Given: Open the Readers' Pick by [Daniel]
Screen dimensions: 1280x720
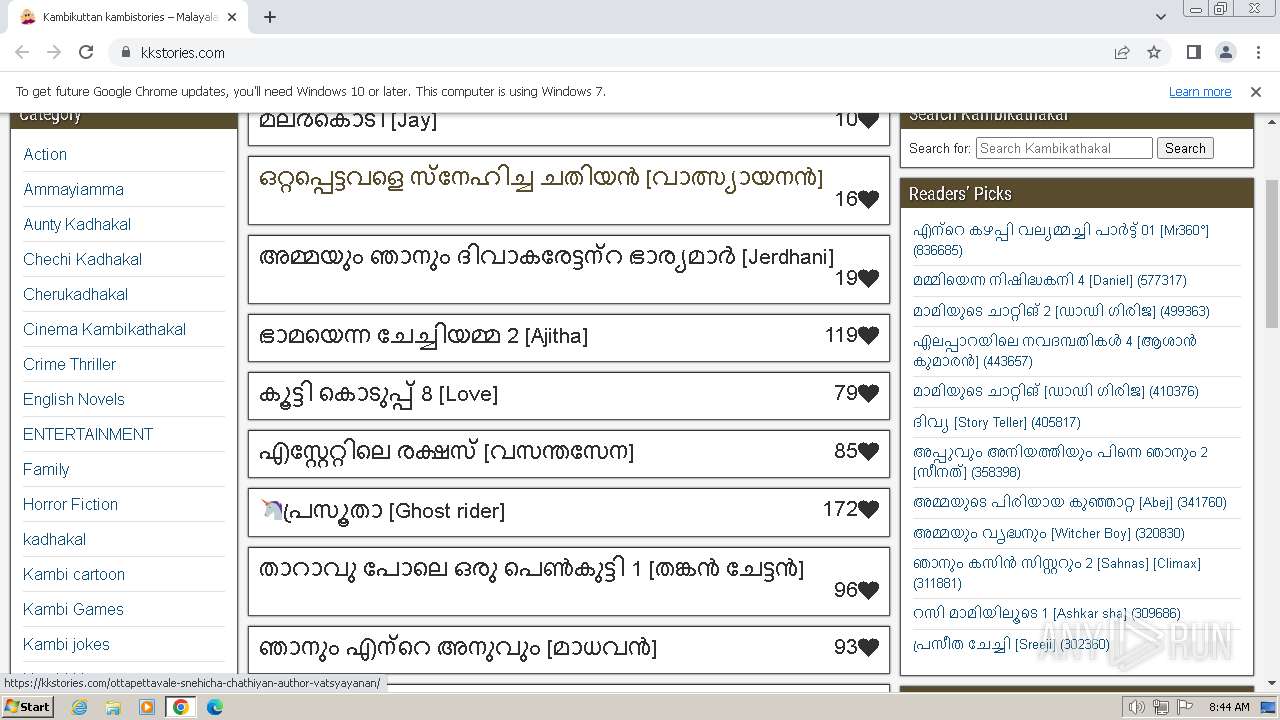Looking at the screenshot, I should [x=1049, y=281].
